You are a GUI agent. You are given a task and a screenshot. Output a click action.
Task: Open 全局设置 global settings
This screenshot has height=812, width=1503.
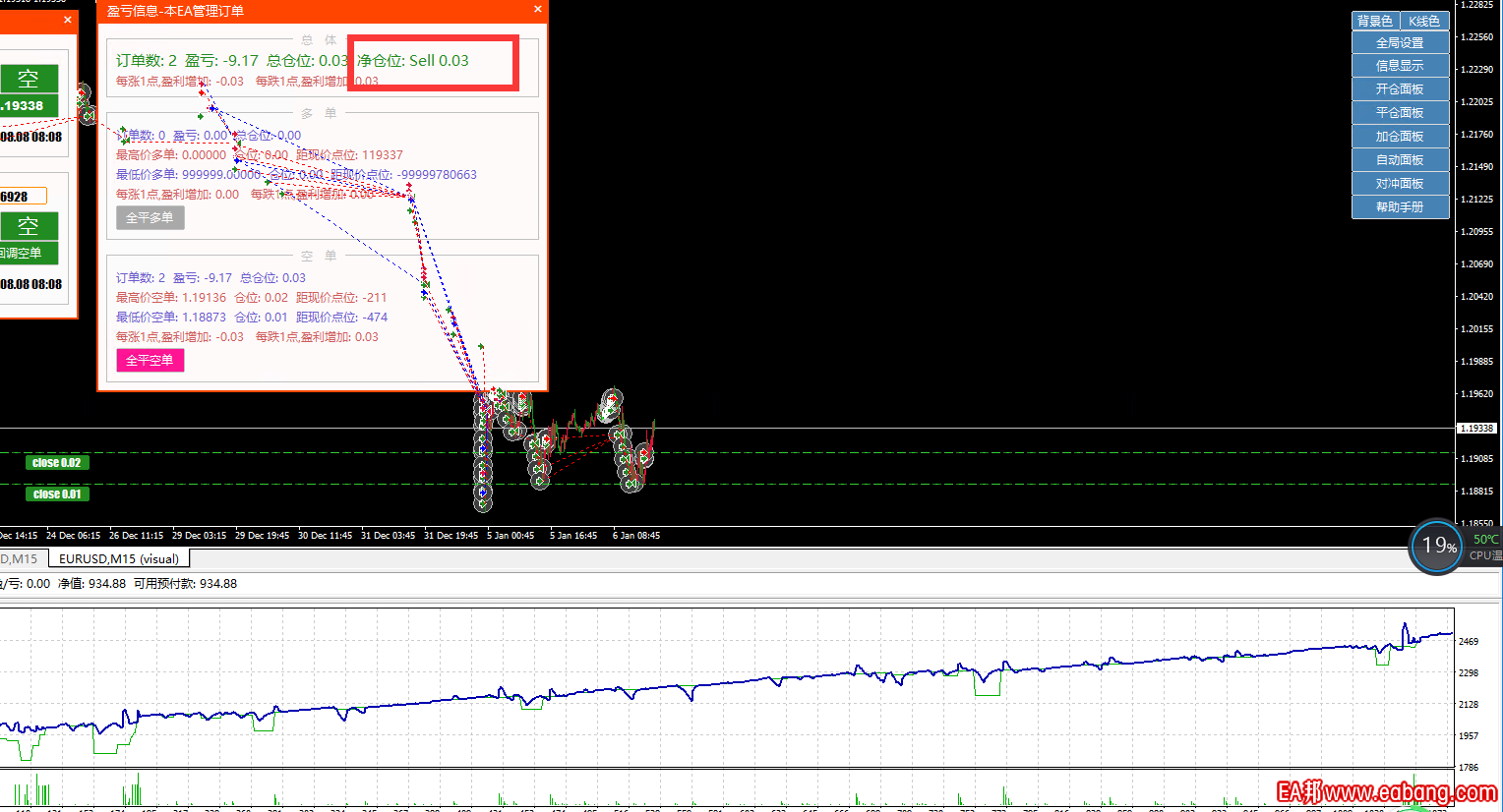pos(1400,43)
